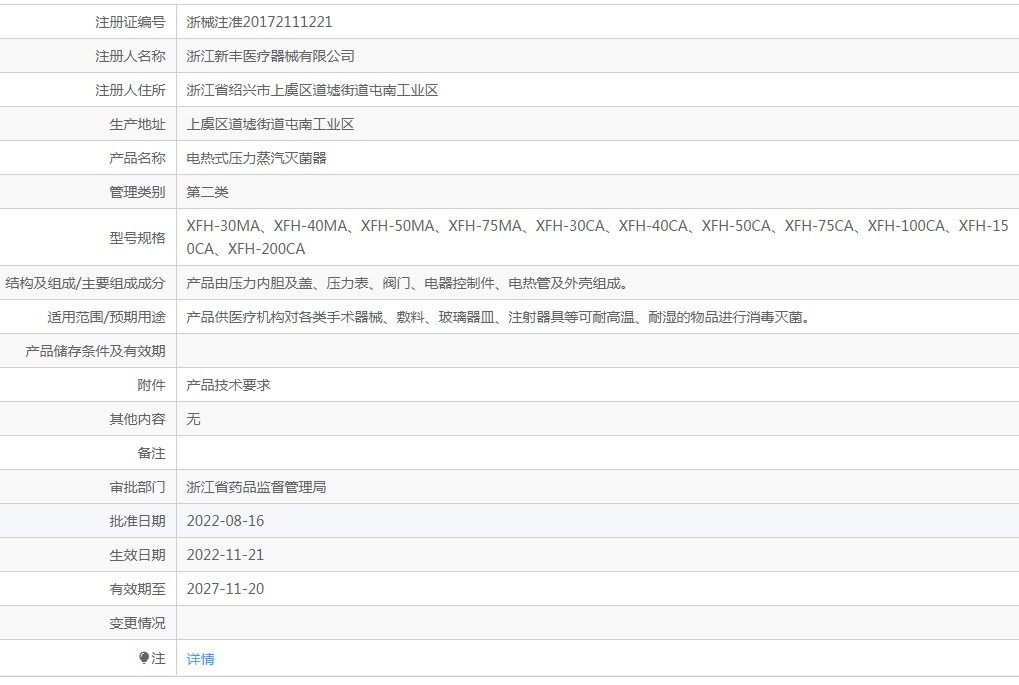Click the 结构及组成/主要组成成分 label

(85, 283)
